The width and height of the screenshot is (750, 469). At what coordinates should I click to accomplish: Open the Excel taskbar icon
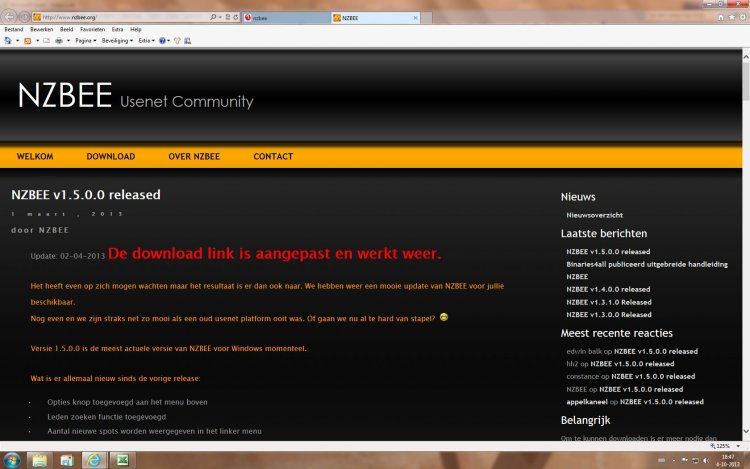click(122, 460)
